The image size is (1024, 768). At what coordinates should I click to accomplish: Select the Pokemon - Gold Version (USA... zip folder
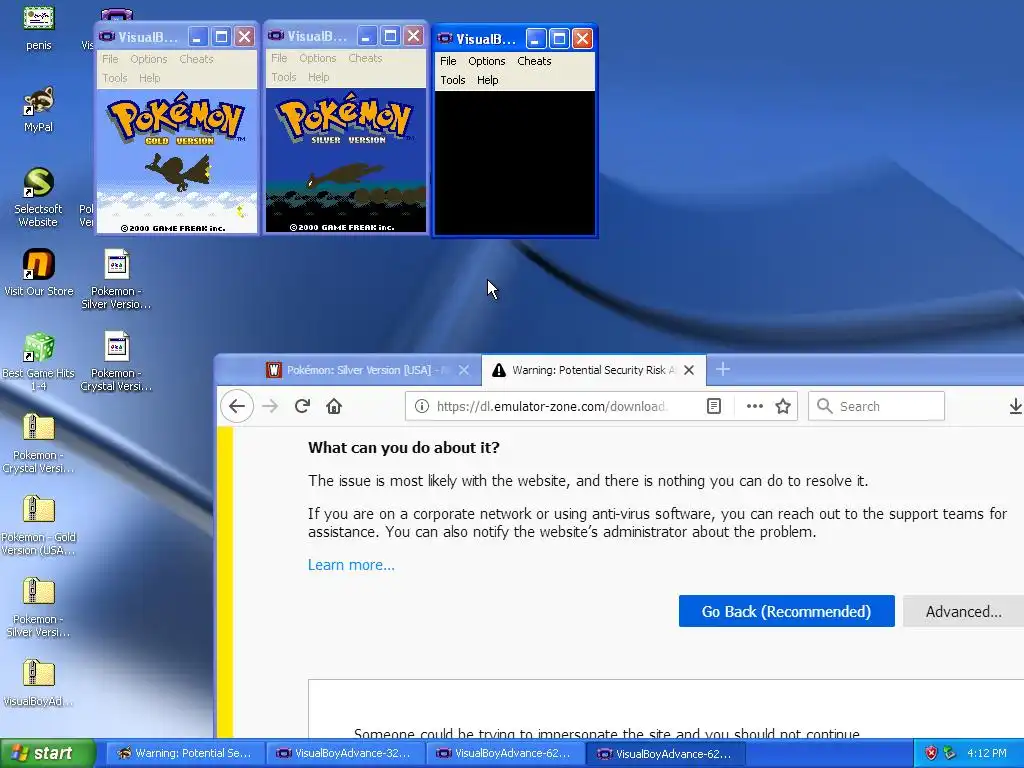point(39,526)
